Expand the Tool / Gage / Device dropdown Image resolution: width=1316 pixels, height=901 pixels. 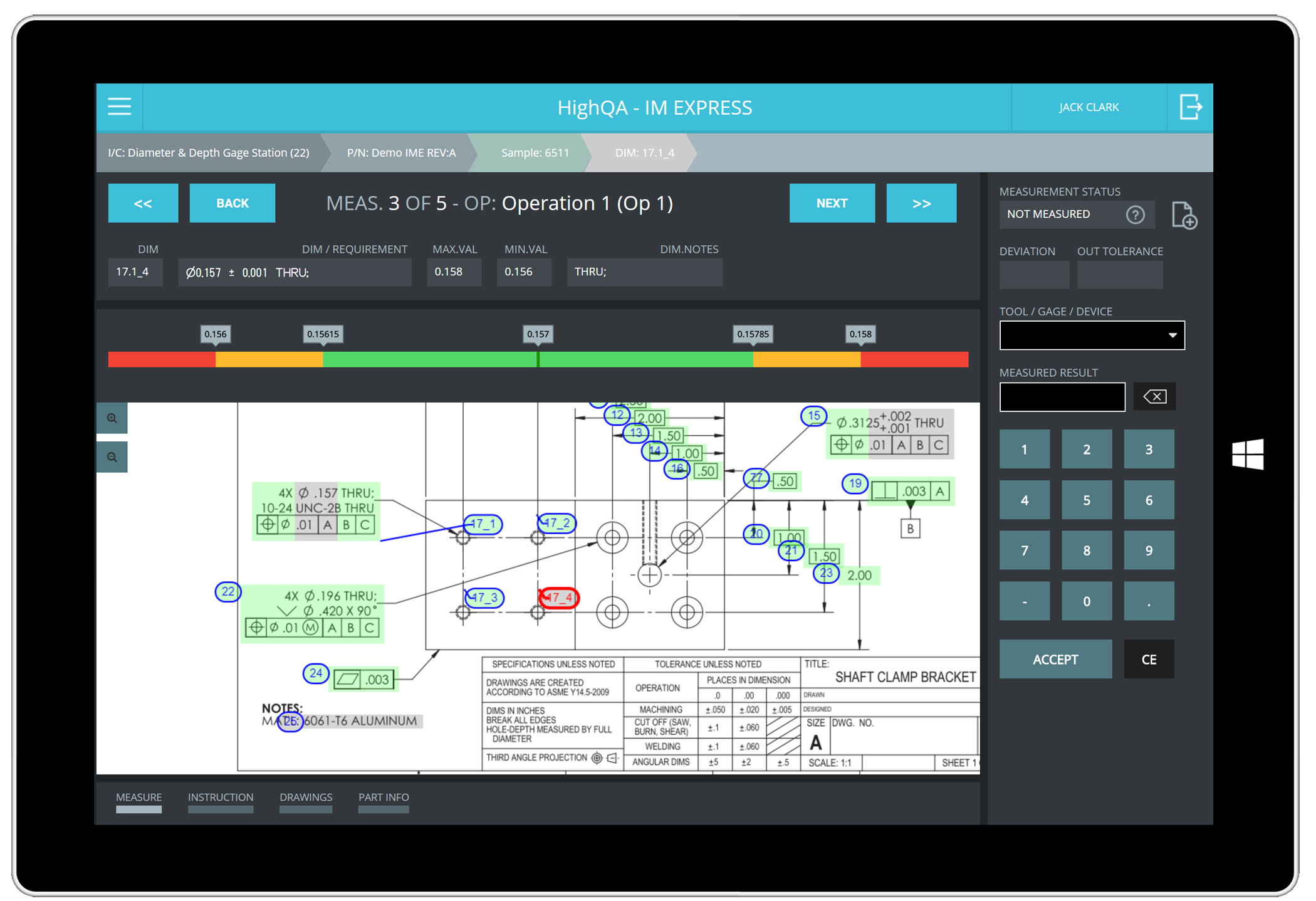(1092, 335)
